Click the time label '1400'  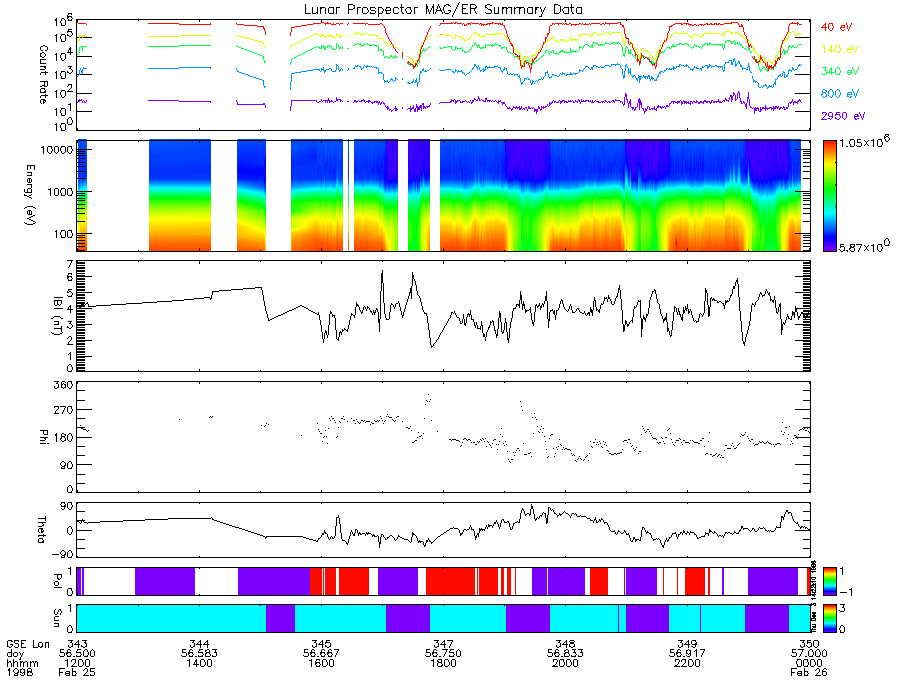pyautogui.click(x=199, y=663)
